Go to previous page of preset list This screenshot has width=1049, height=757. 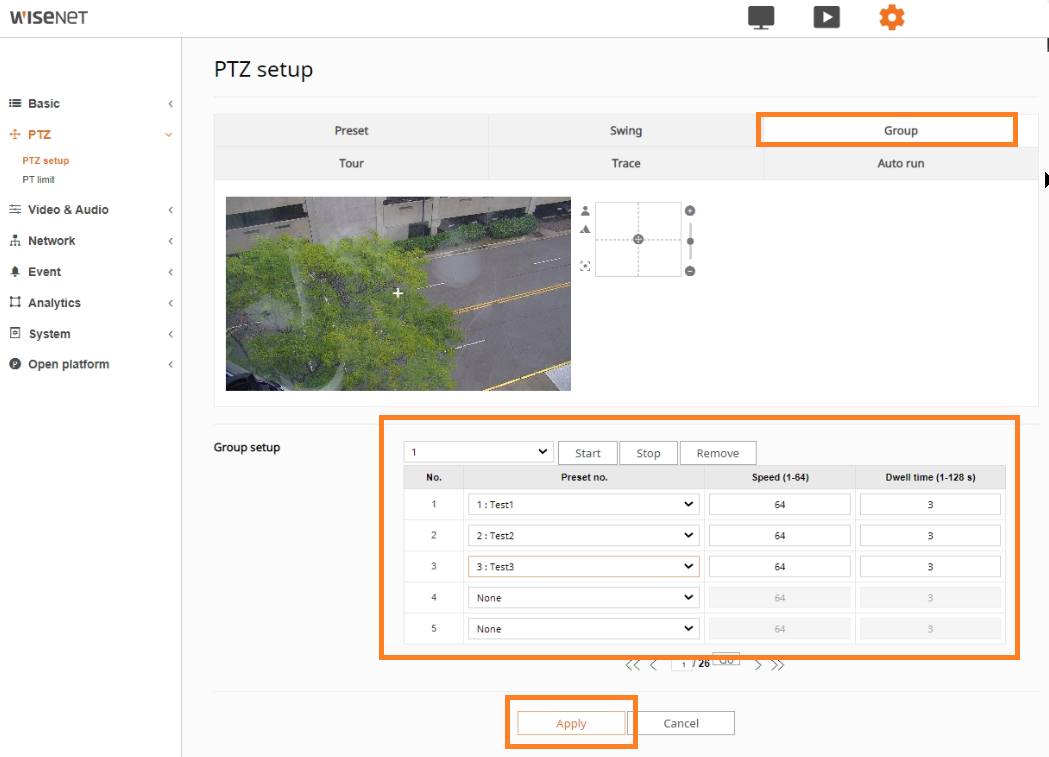pyautogui.click(x=654, y=665)
